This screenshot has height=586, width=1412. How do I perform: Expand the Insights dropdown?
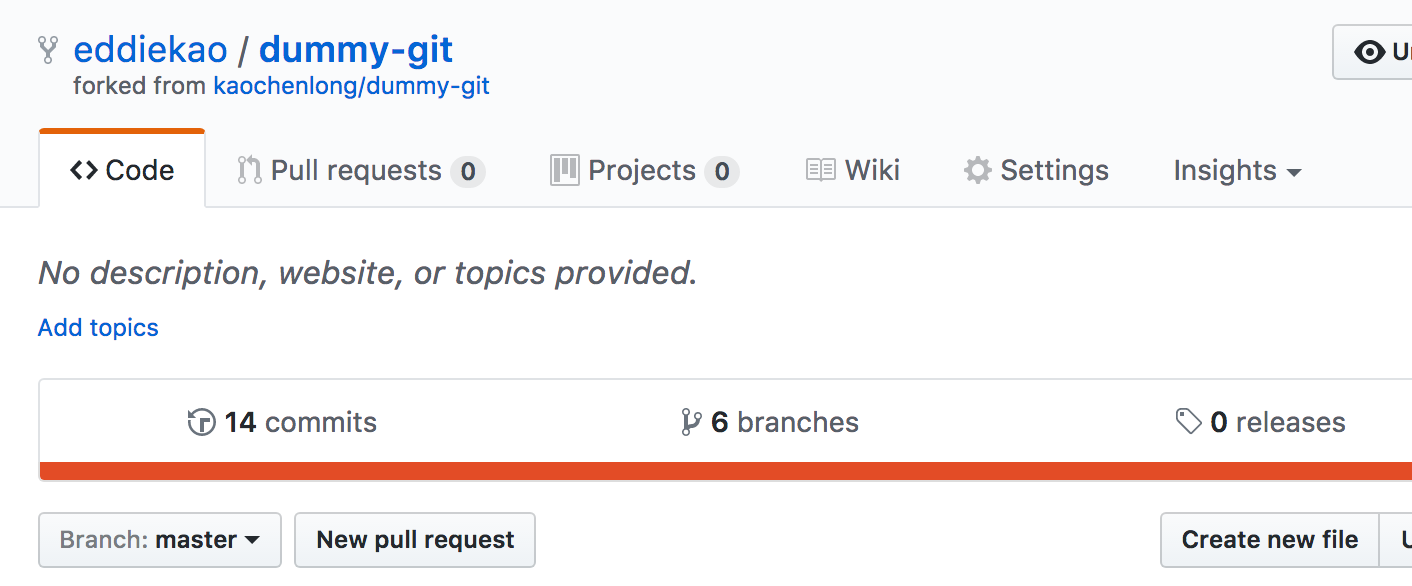(x=1237, y=171)
